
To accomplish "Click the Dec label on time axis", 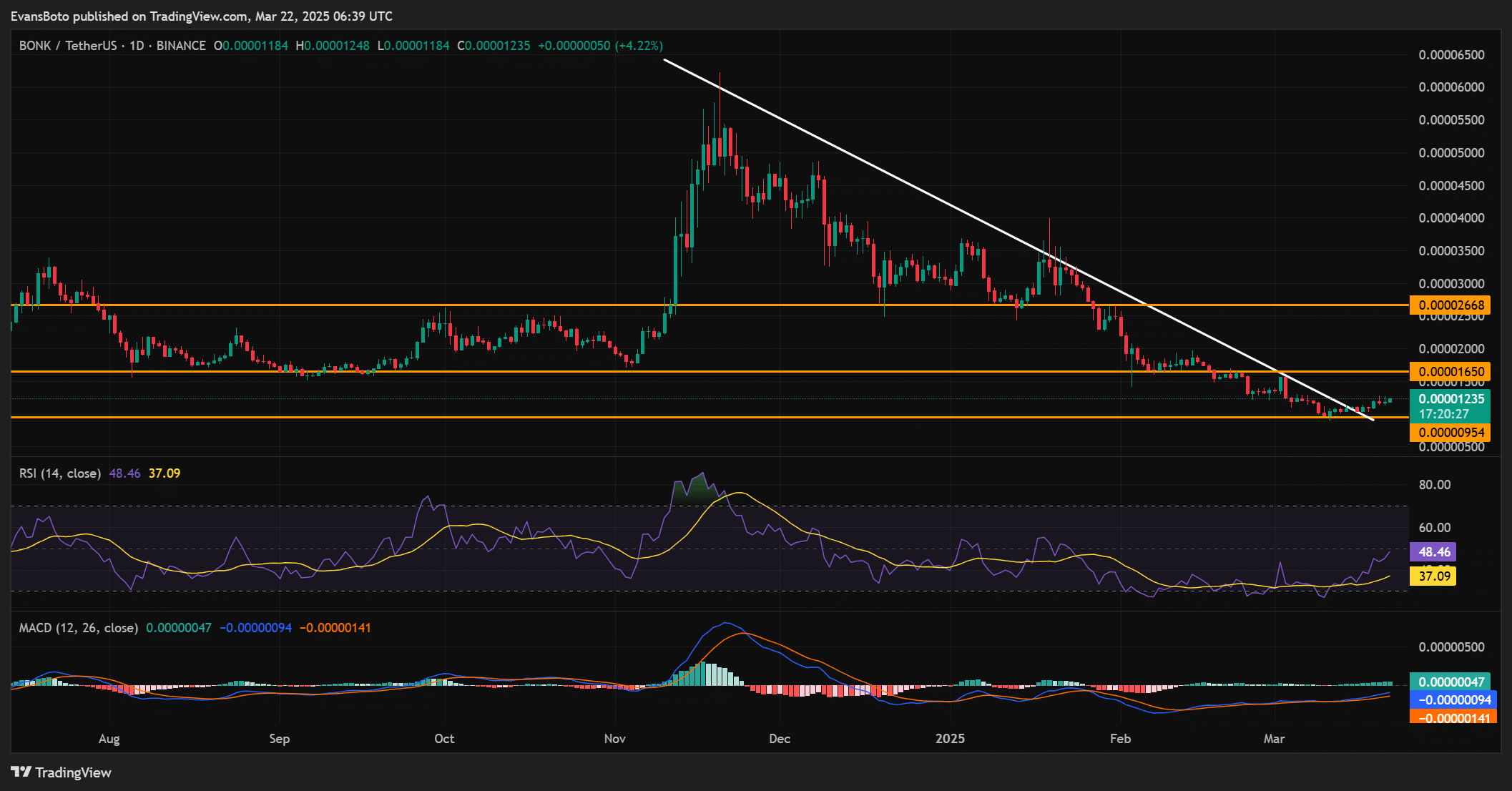I will pos(780,739).
